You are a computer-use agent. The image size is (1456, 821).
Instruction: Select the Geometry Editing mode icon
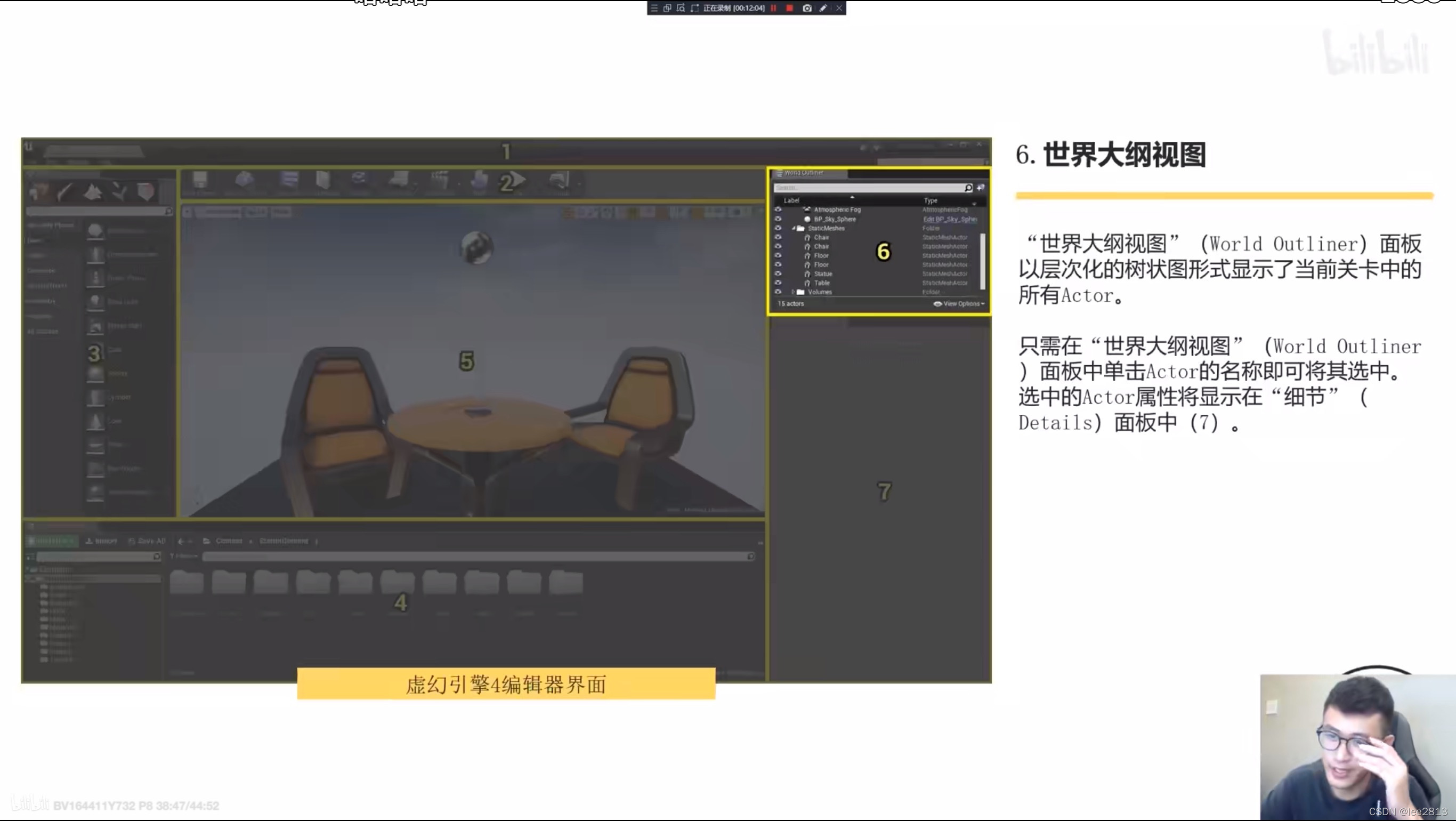(x=146, y=192)
